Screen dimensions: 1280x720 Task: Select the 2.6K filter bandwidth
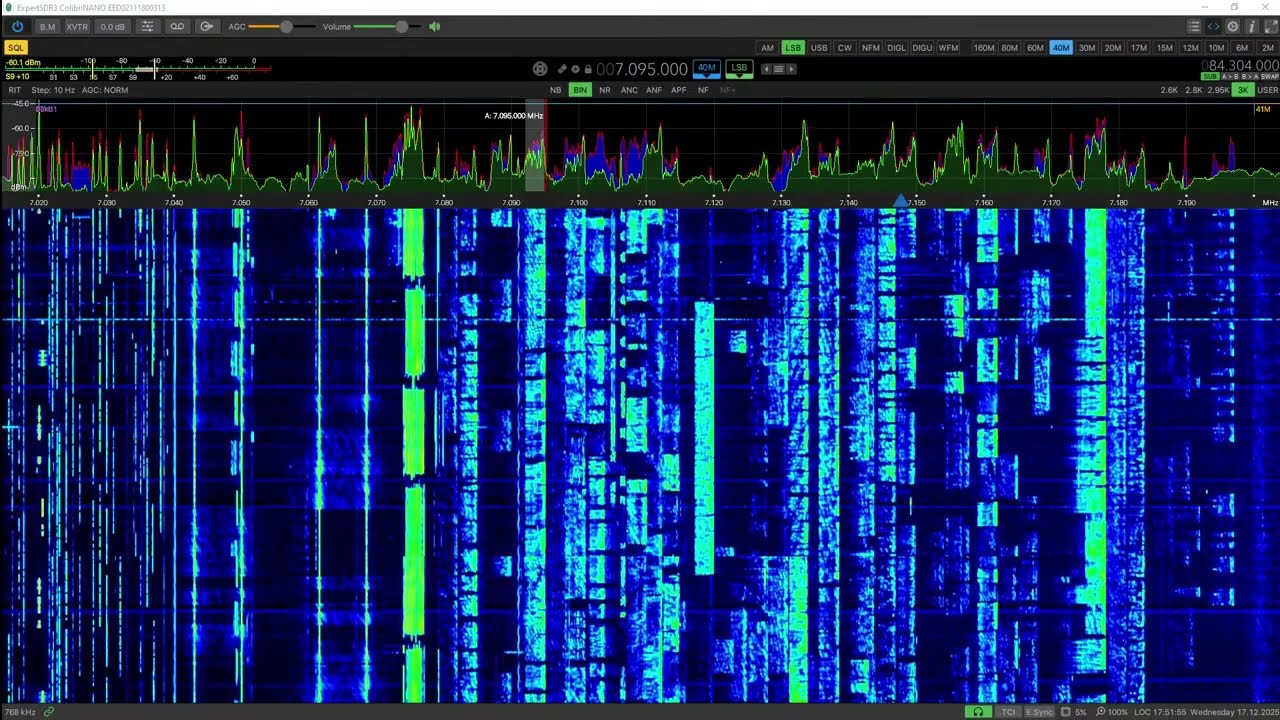pyautogui.click(x=1169, y=90)
